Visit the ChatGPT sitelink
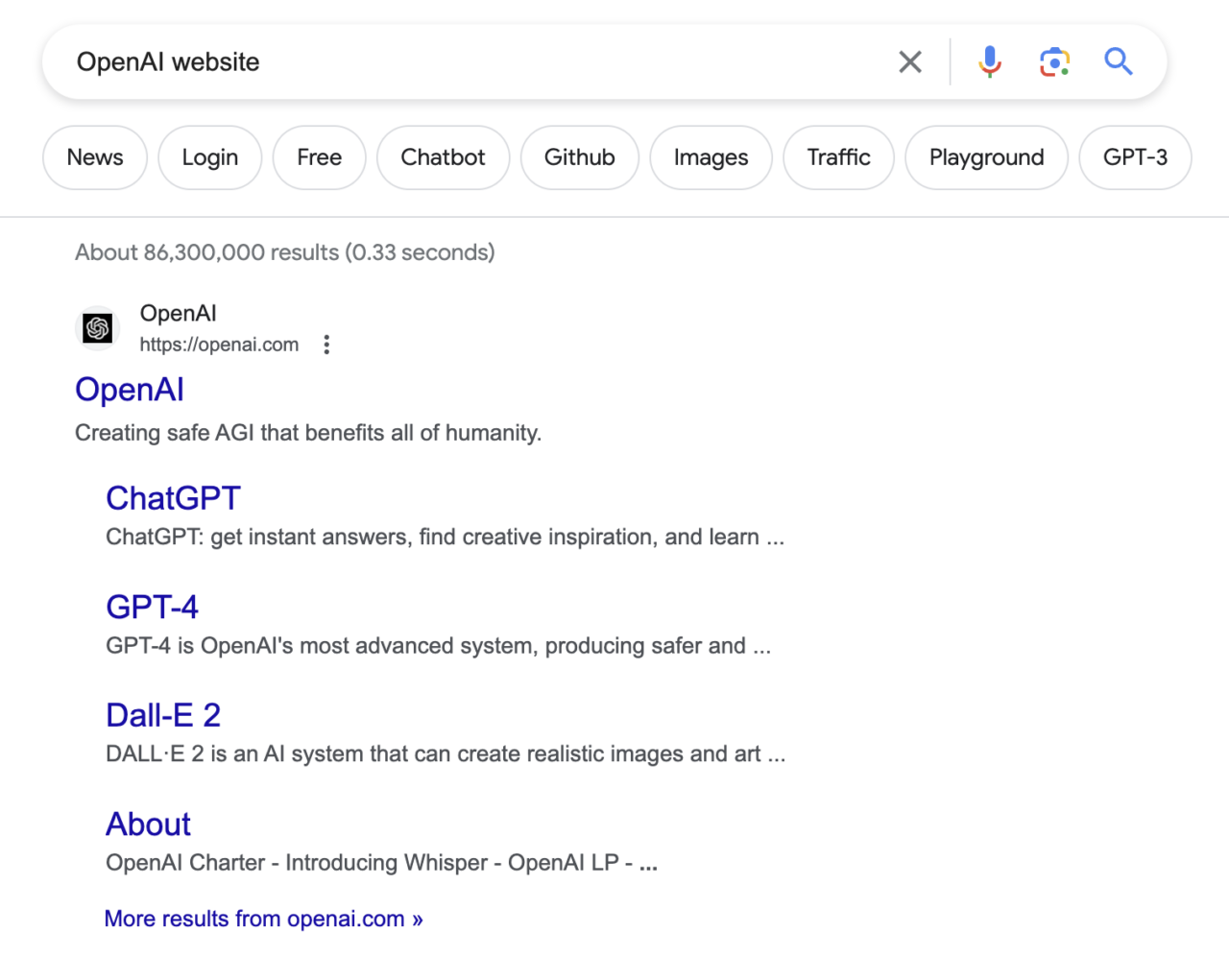Screen dimensions: 1229x980 pyautogui.click(x=173, y=498)
